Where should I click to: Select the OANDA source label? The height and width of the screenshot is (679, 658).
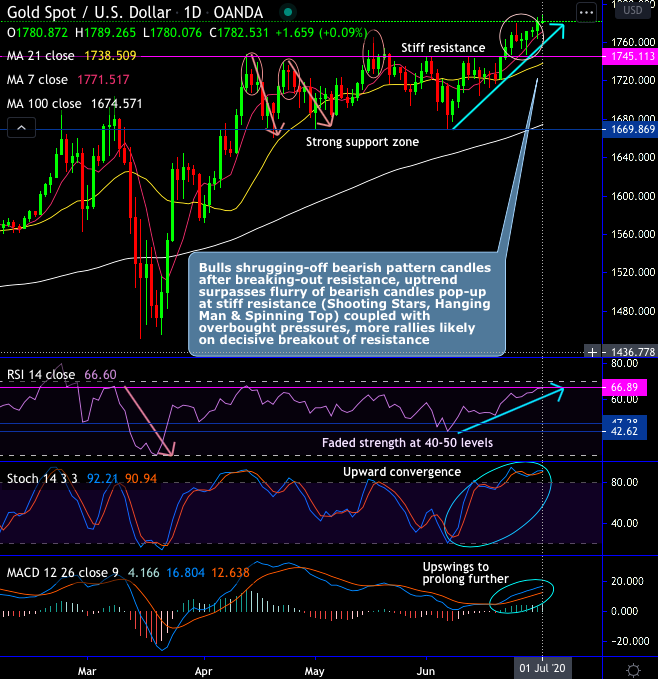point(238,12)
